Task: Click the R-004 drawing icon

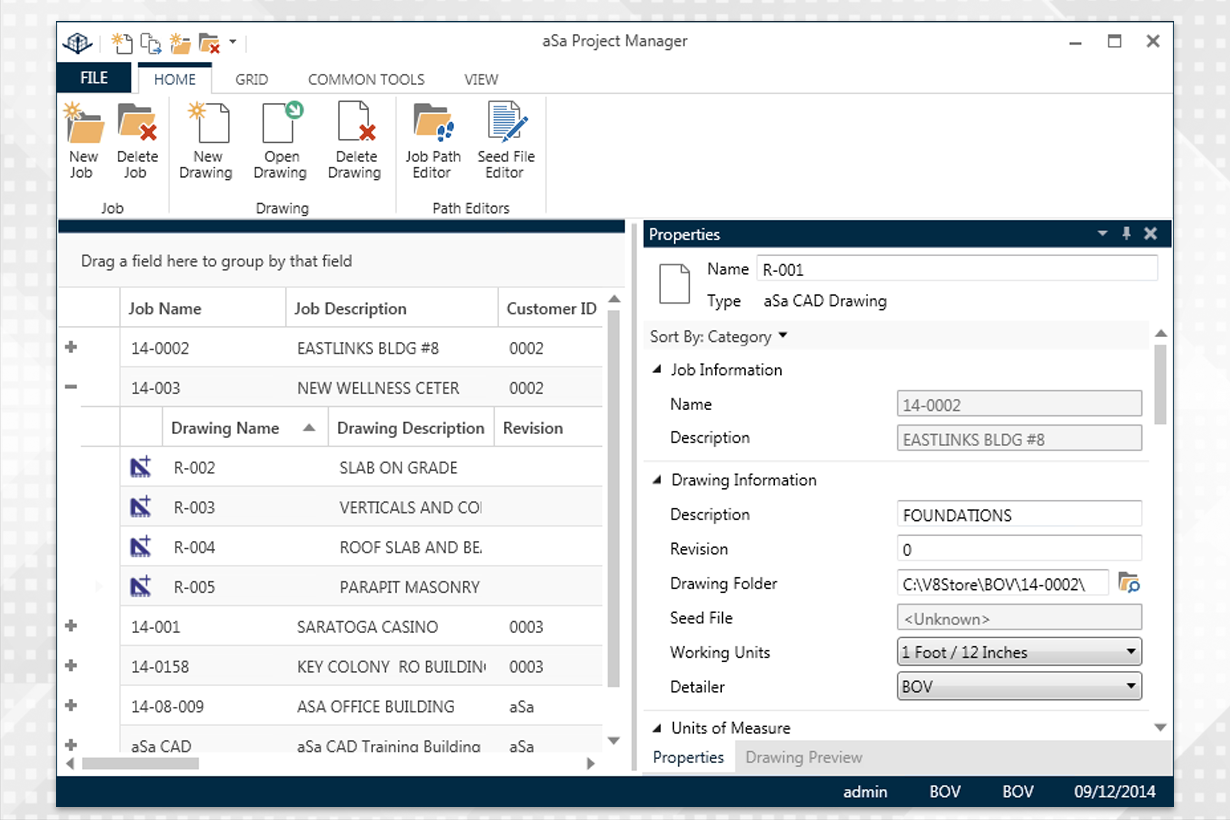Action: click(141, 547)
